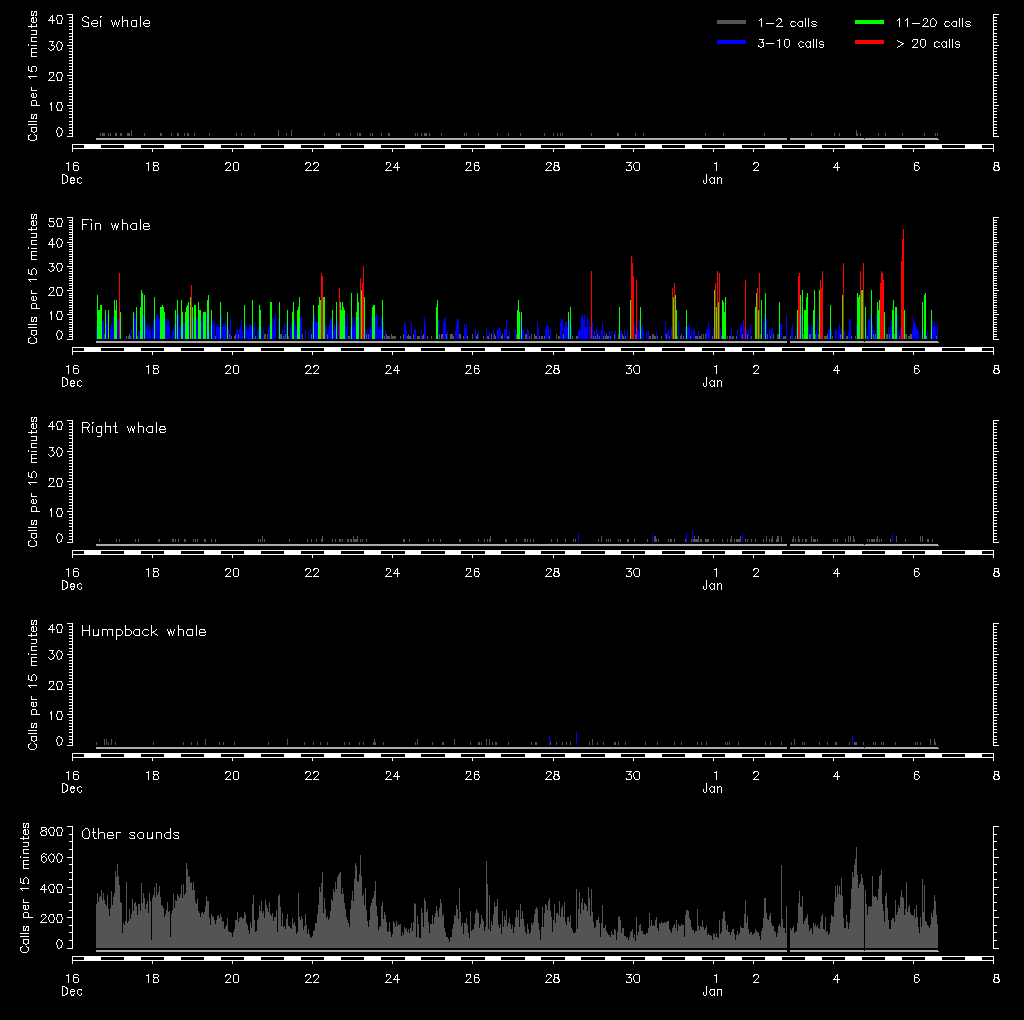Select the Right whale panel title
This screenshot has height=1020, width=1024.
coord(124,428)
